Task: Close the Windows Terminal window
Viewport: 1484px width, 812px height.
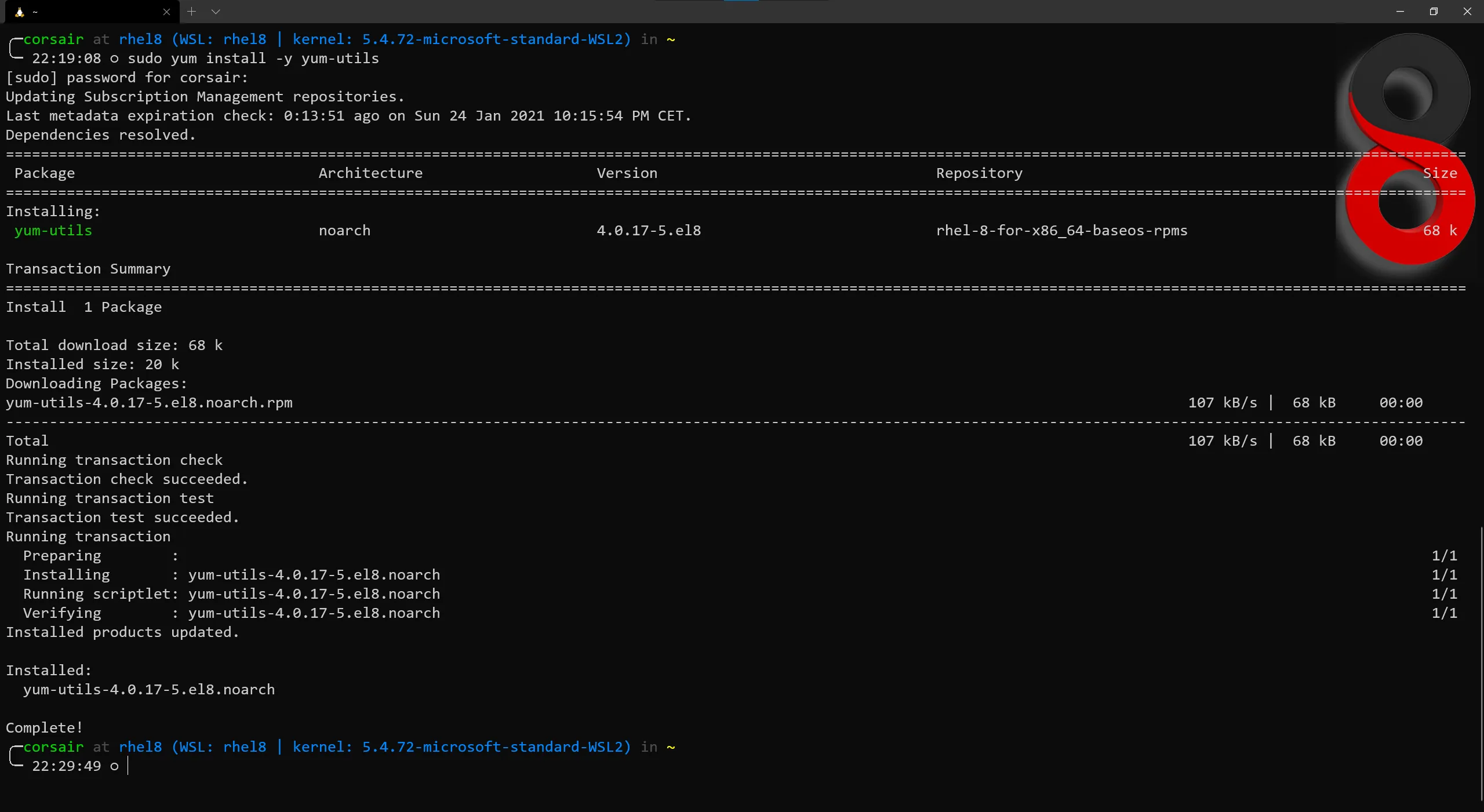Action: pos(1467,12)
